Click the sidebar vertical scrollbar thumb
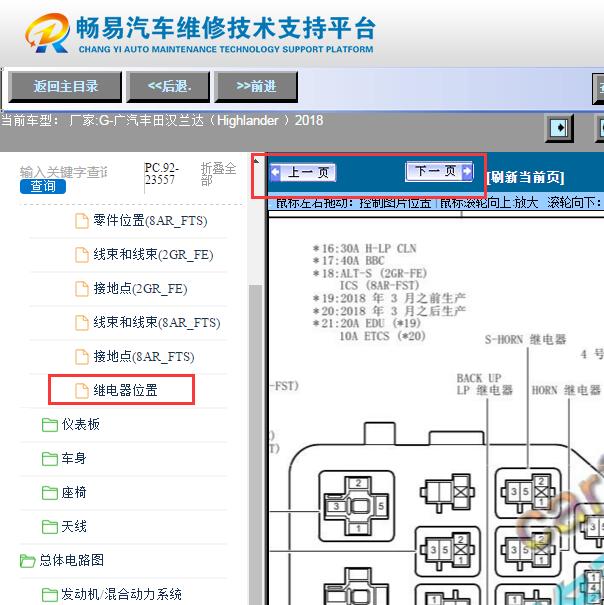Screen dimensions: 604x605 pyautogui.click(x=255, y=444)
